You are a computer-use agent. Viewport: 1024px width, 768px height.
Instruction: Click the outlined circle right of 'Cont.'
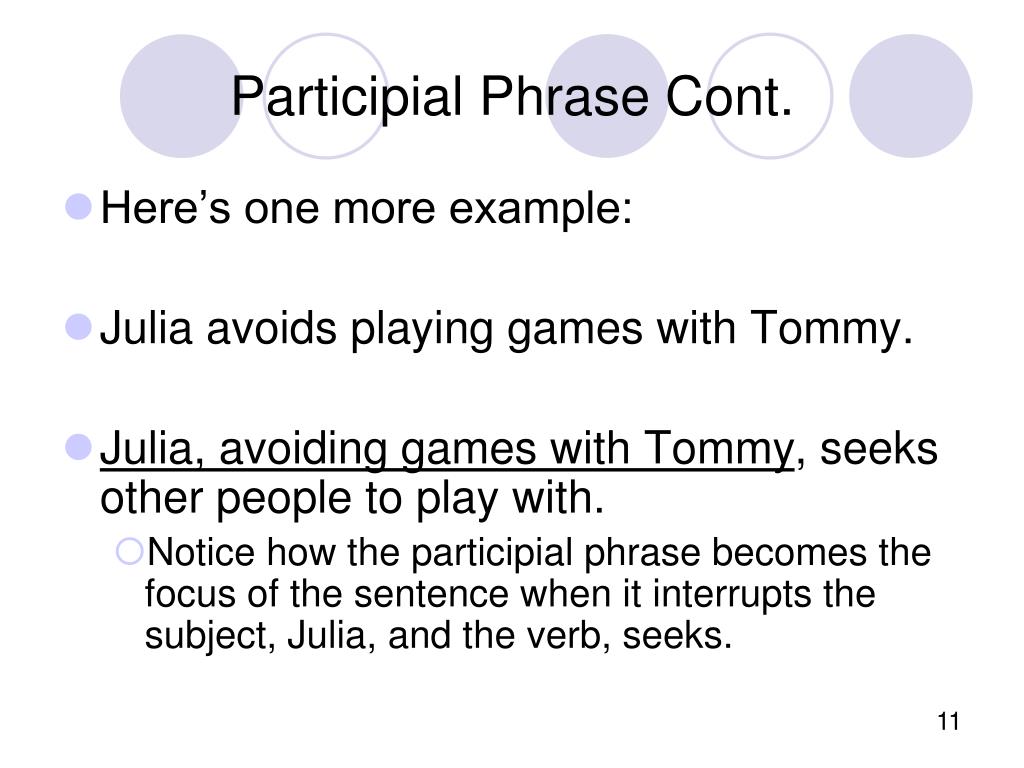[771, 96]
